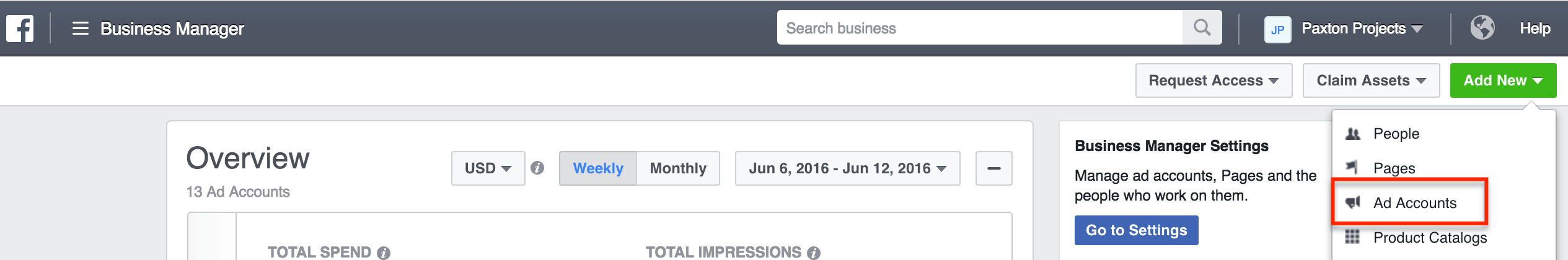Click the search magnifier button

(1202, 28)
